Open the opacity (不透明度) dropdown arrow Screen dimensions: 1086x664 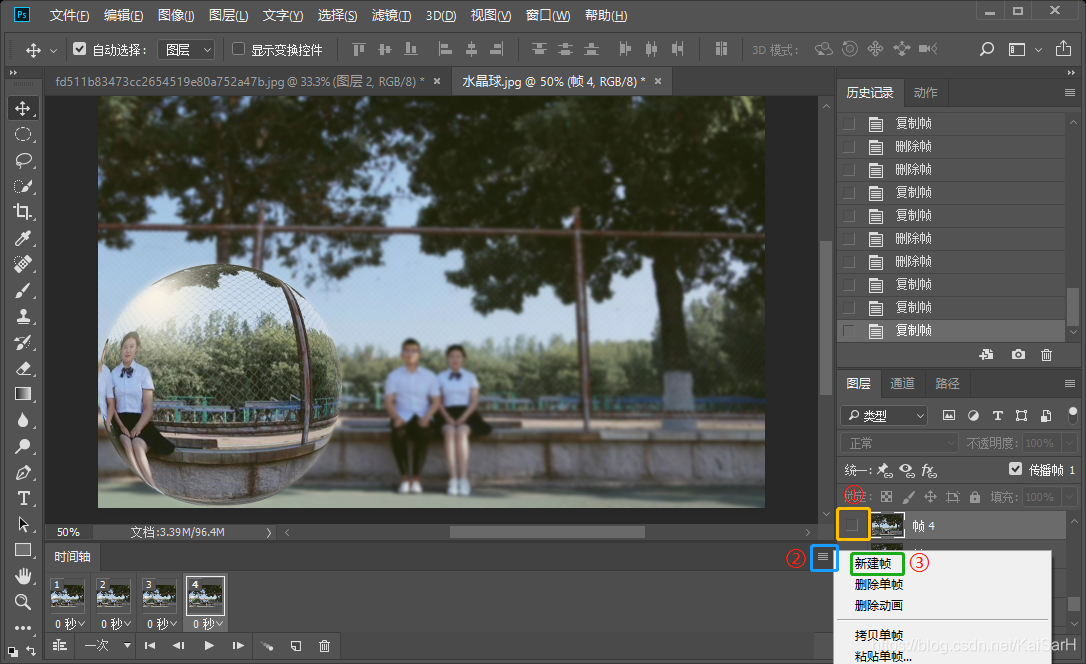click(1070, 443)
